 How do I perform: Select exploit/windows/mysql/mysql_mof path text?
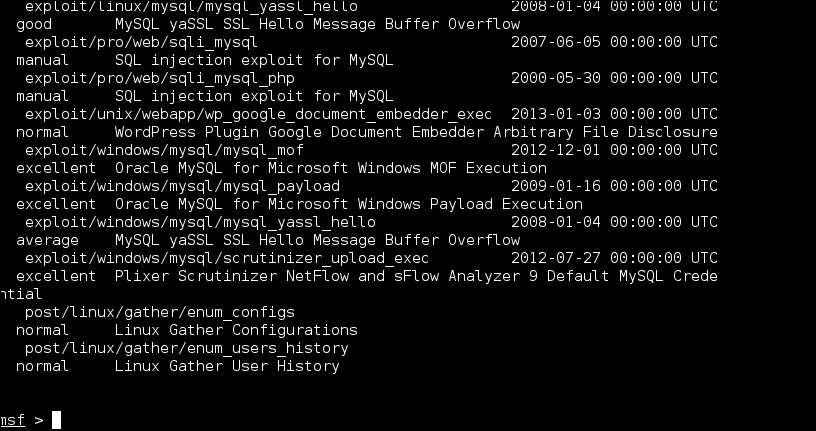click(x=164, y=150)
